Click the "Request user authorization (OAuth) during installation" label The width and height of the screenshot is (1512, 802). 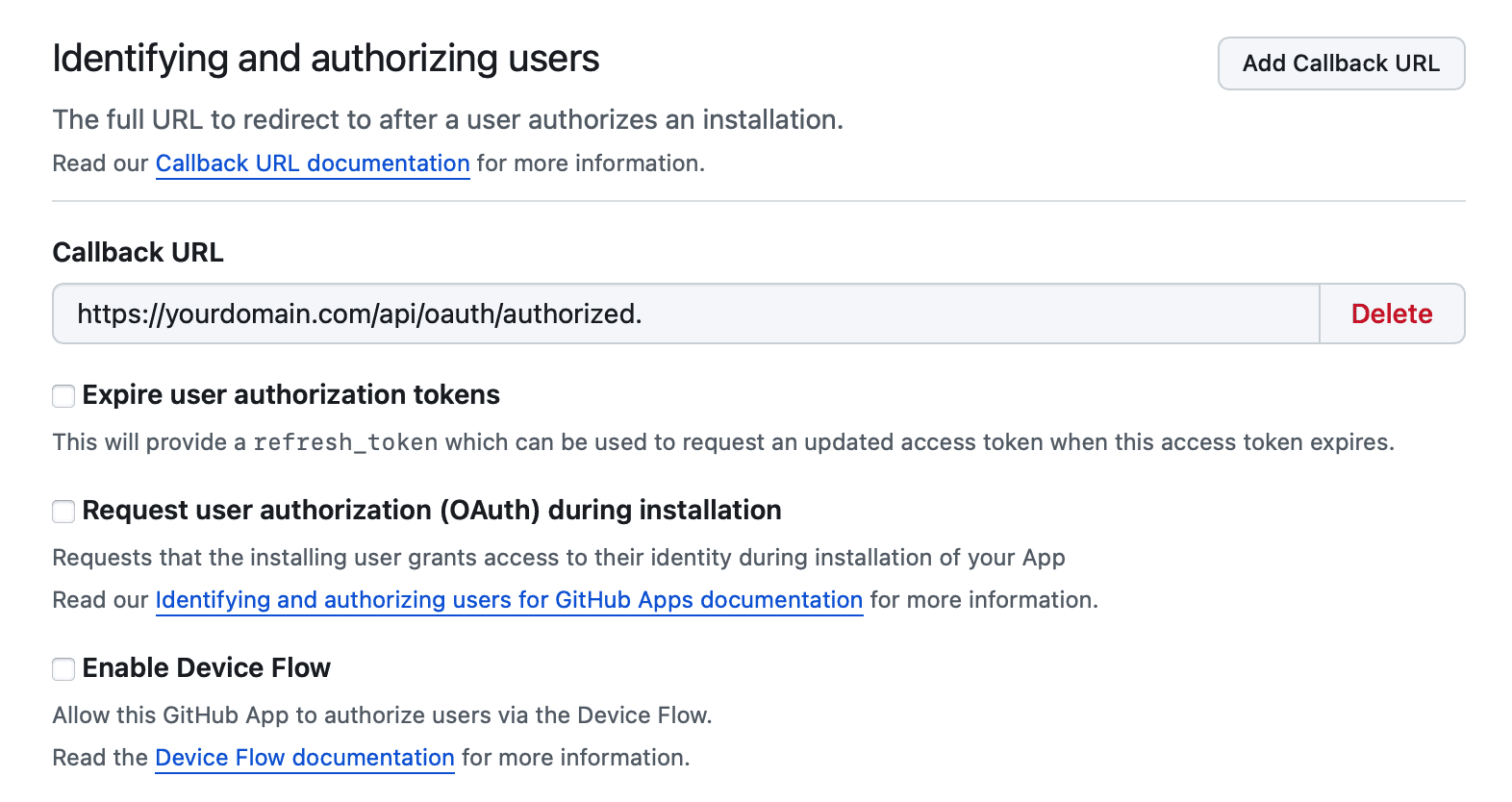coord(432,511)
